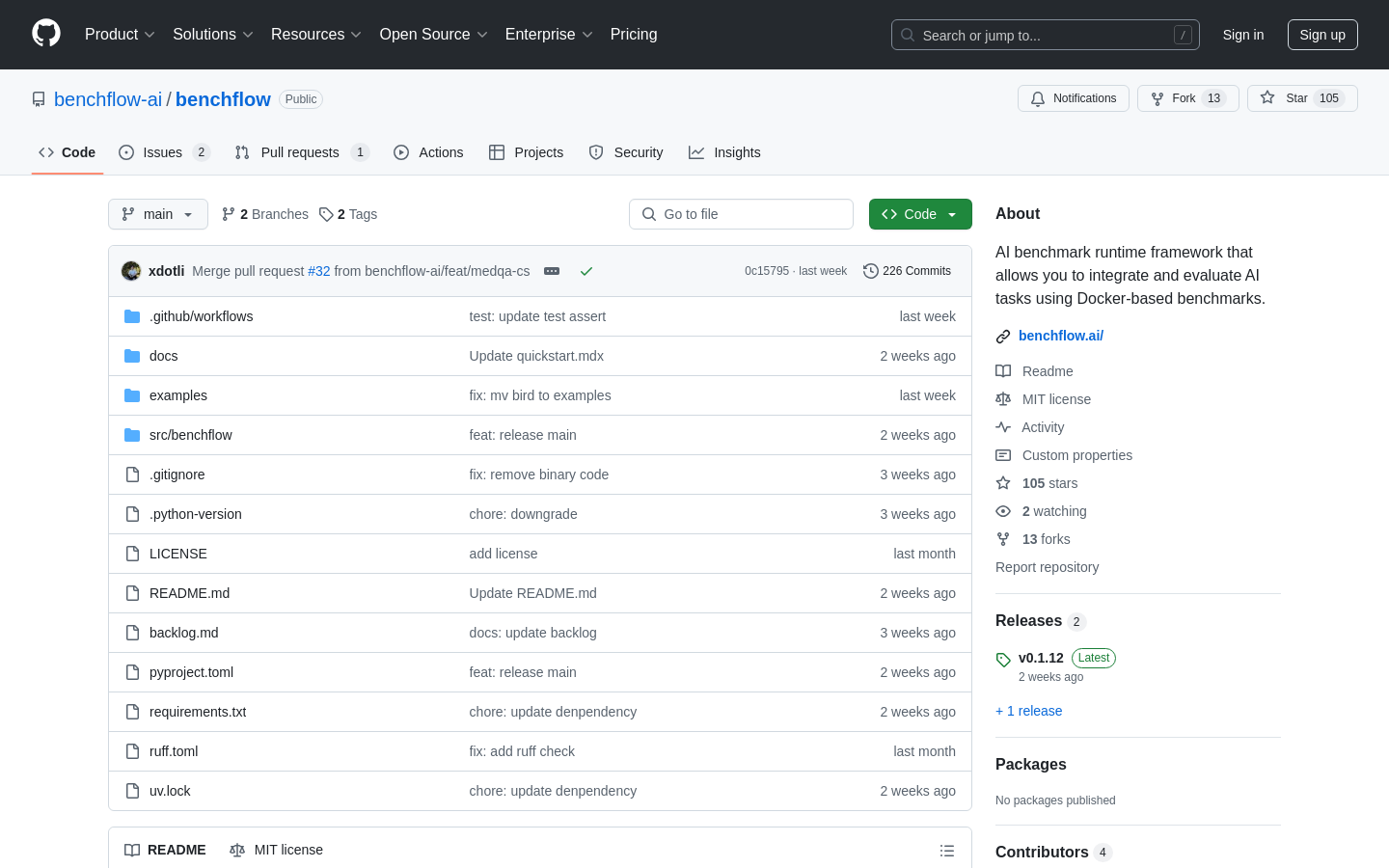Click the v0.1.12 release tag icon
Image resolution: width=1389 pixels, height=868 pixels.
(1003, 660)
